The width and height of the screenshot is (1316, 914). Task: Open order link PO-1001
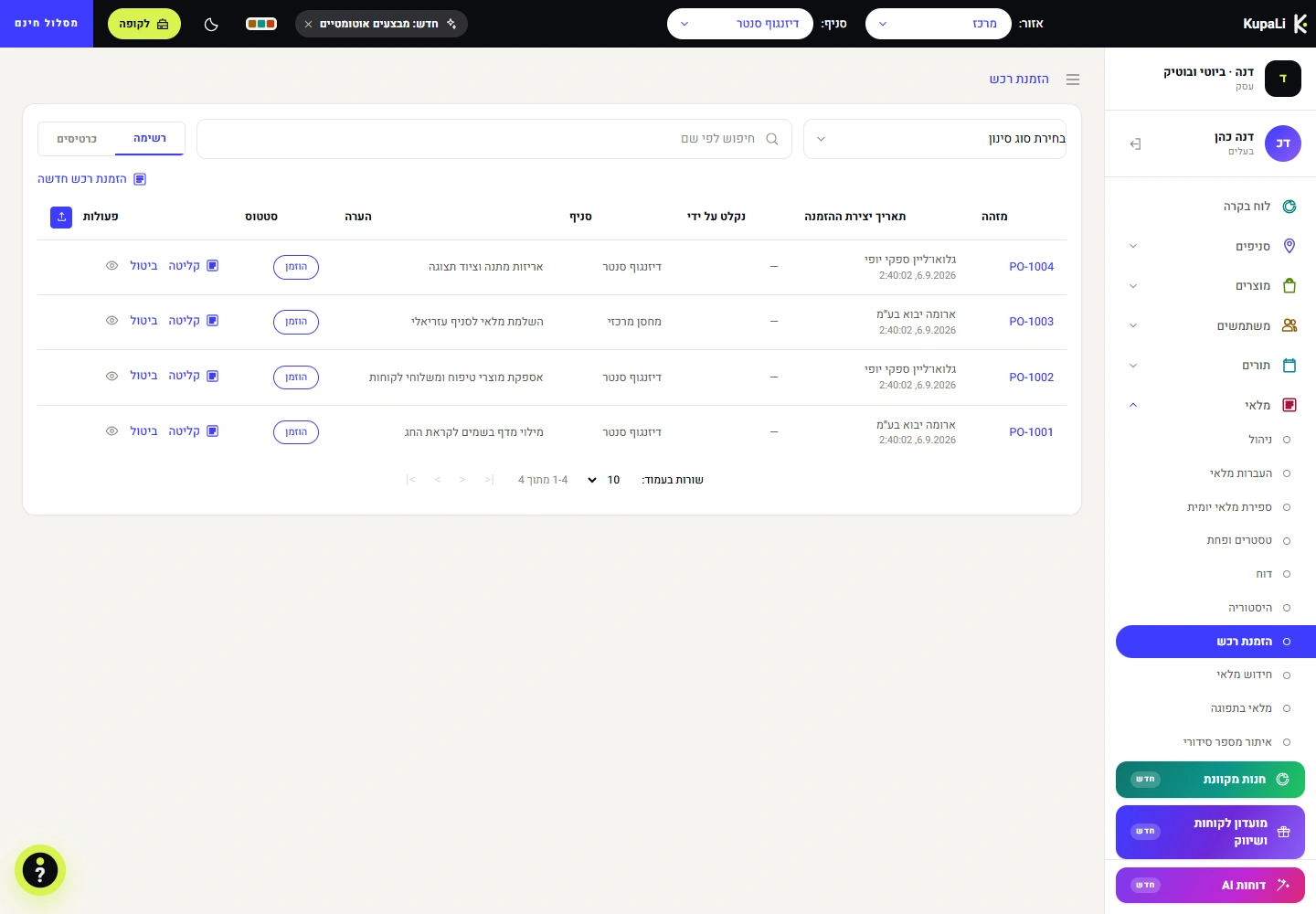coord(1031,432)
